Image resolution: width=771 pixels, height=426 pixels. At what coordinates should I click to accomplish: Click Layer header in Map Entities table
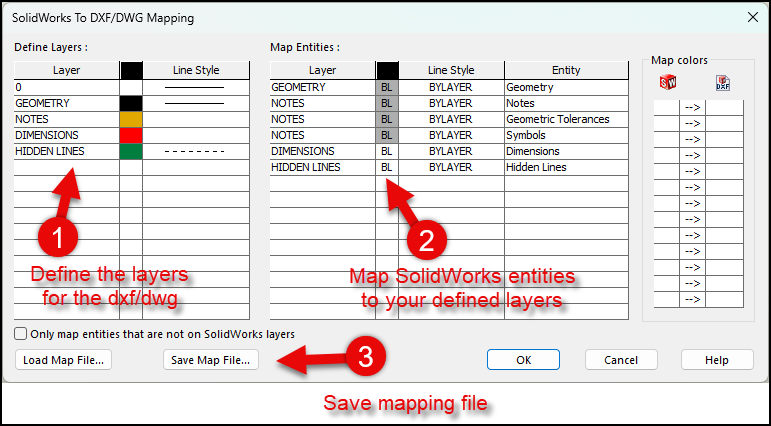(323, 70)
